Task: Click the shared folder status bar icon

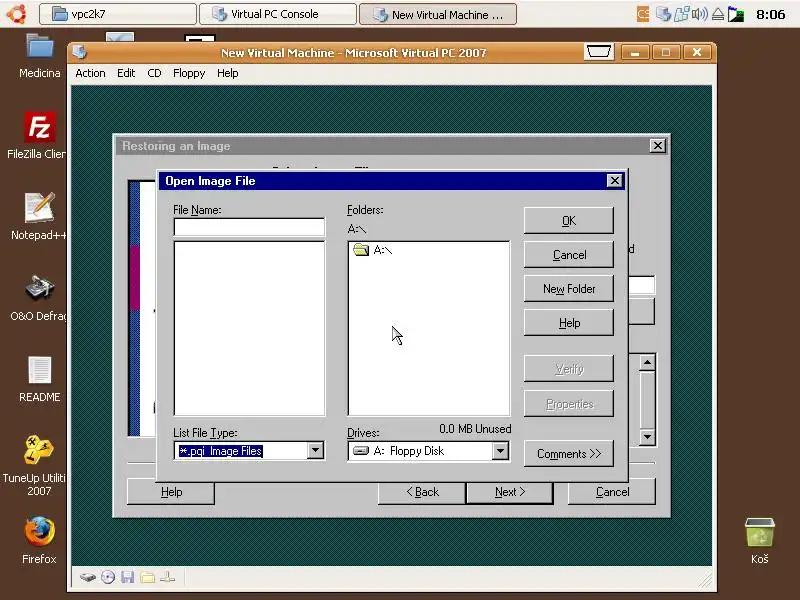Action: (147, 577)
